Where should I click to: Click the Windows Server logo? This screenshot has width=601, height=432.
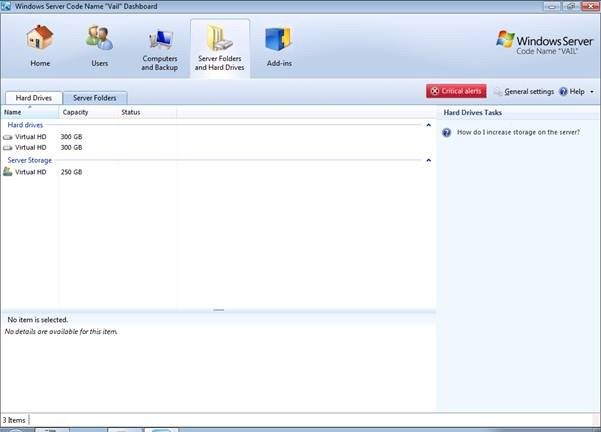[544, 42]
